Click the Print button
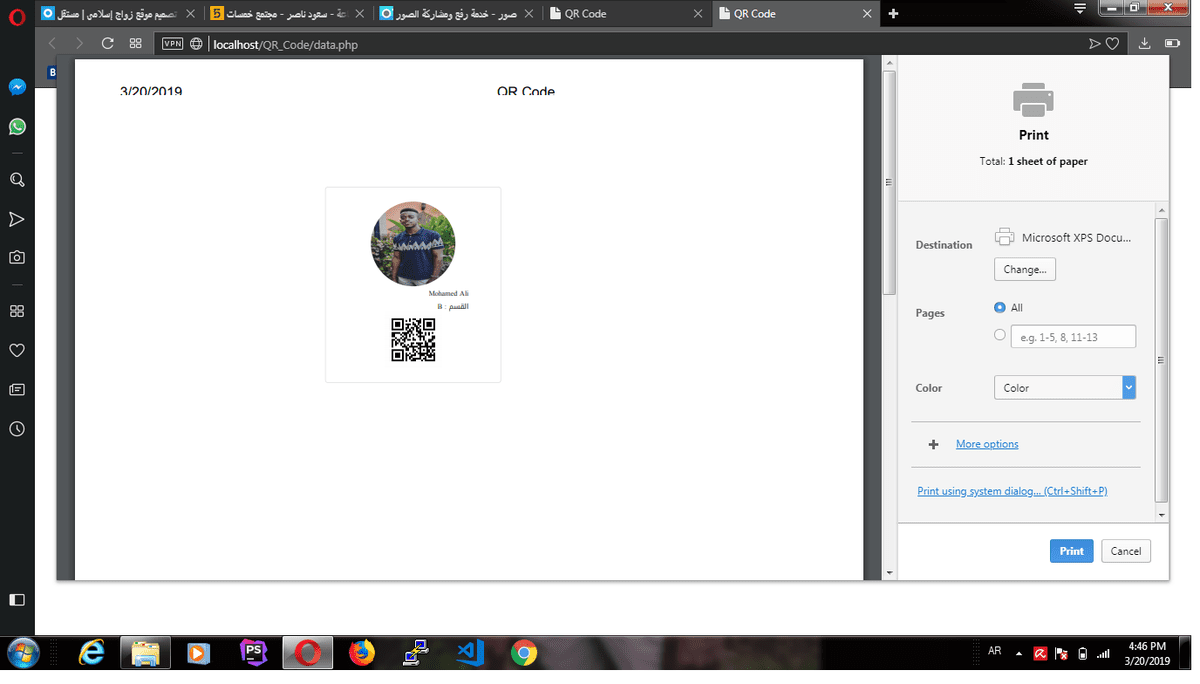The width and height of the screenshot is (1200, 684). coord(1071,551)
